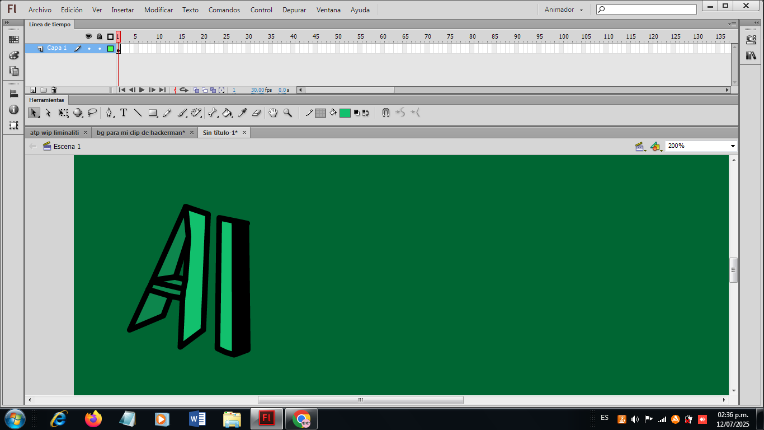Select the Free Transform tool

63,113
